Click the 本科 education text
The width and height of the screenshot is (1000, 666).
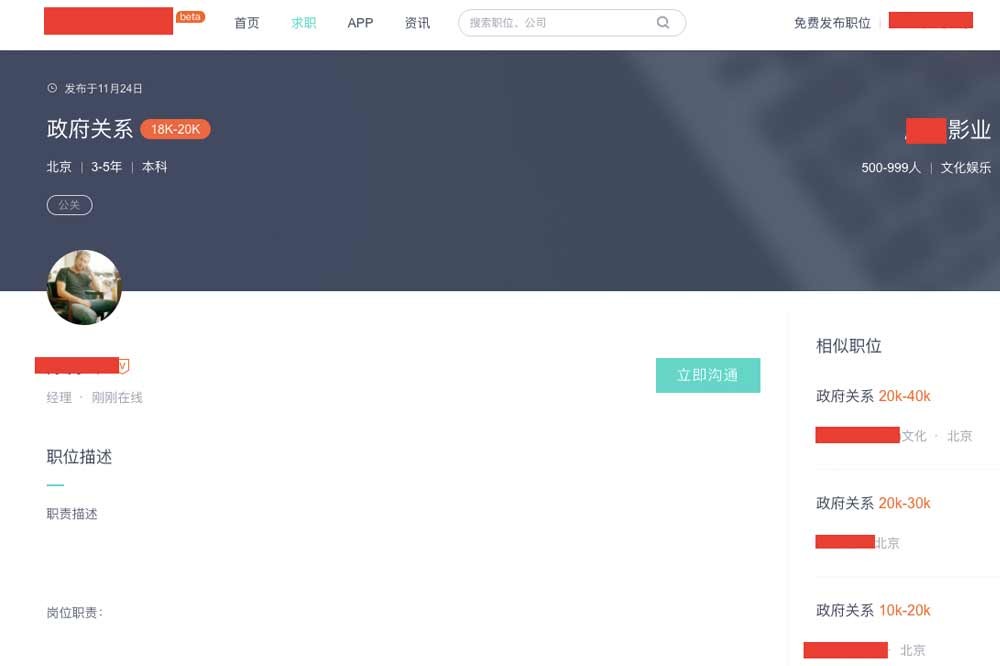point(154,167)
